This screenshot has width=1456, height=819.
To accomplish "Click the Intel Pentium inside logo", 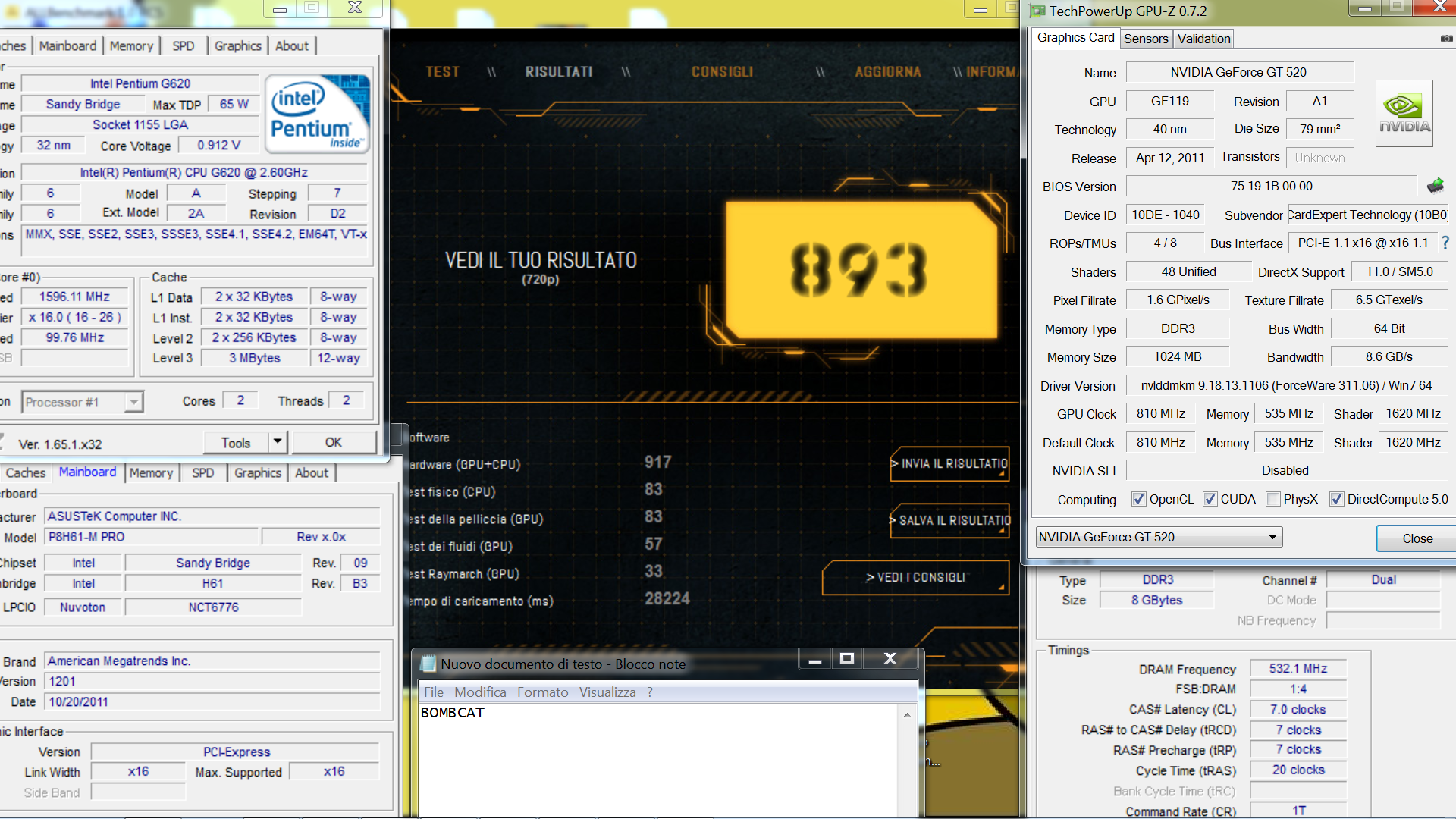I will tap(318, 114).
